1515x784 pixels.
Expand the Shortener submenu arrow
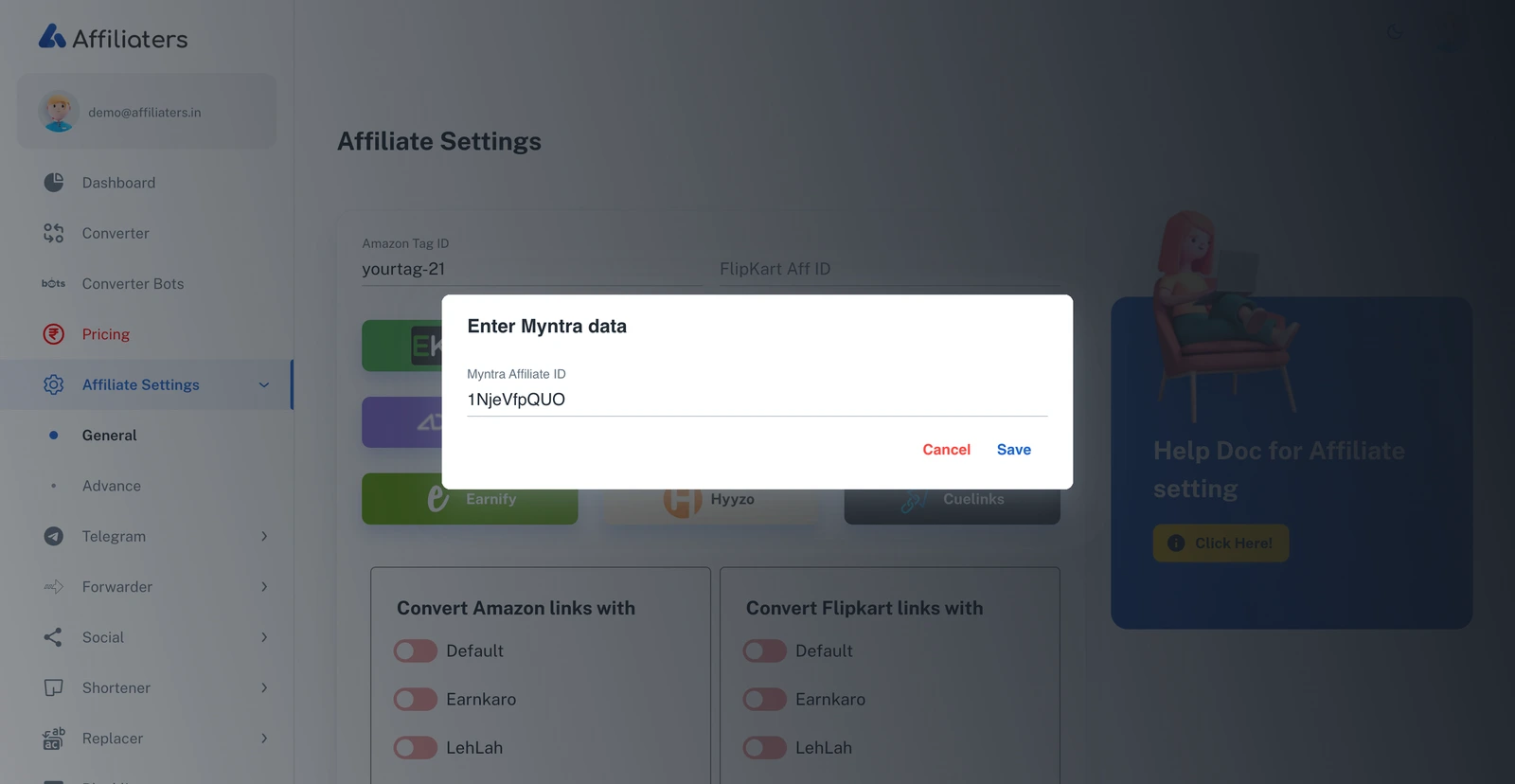264,687
